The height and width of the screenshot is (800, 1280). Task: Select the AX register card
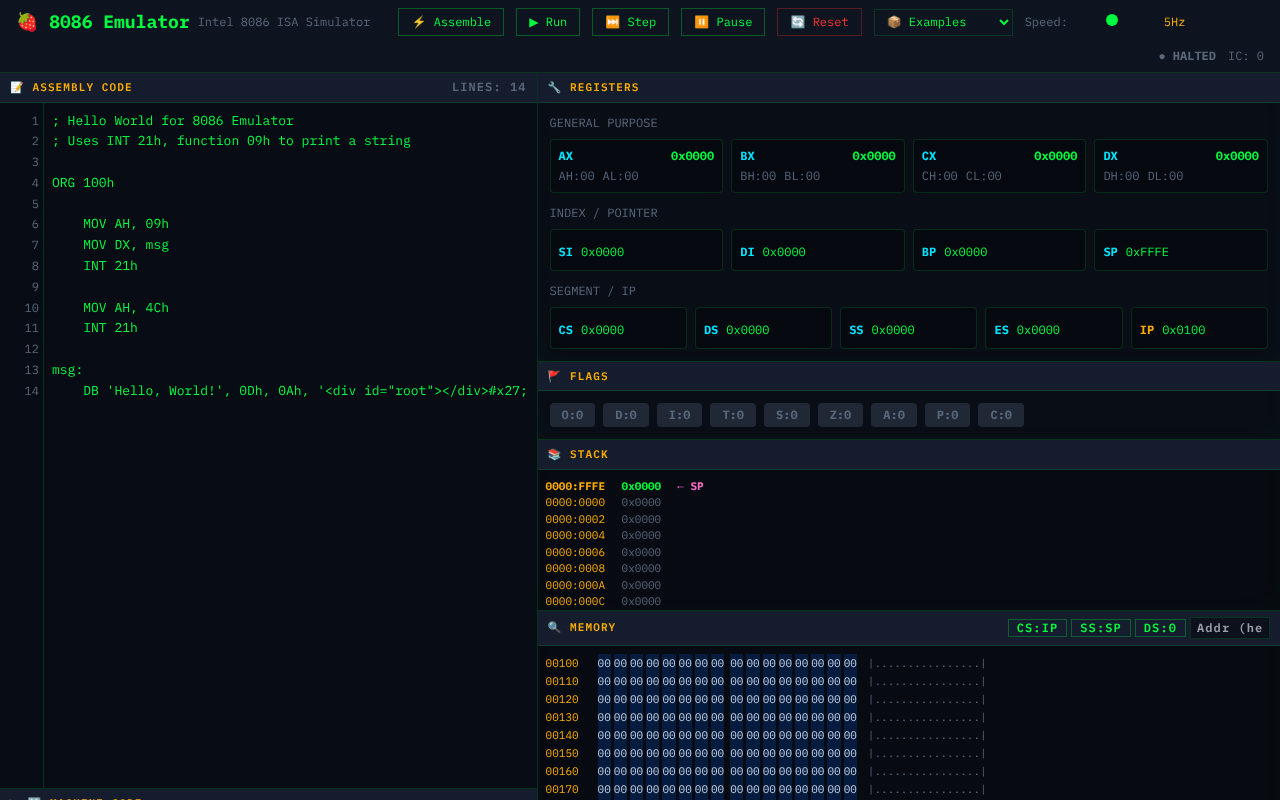[636, 166]
